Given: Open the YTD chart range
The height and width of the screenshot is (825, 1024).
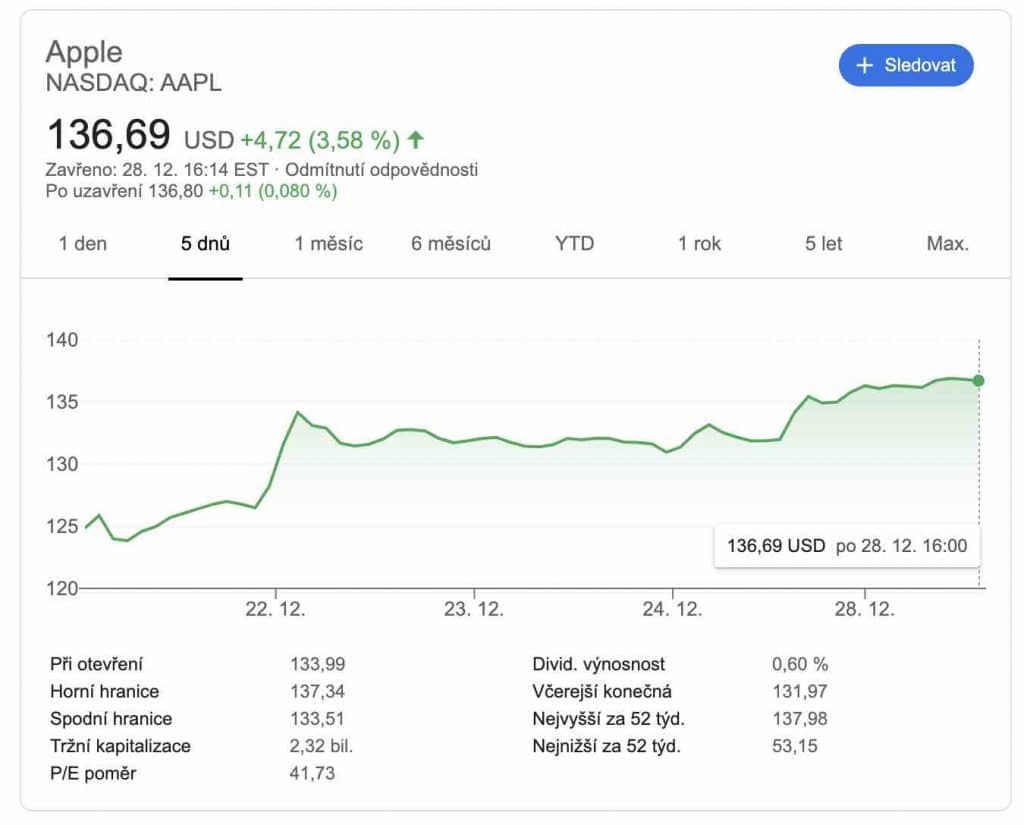Looking at the screenshot, I should tap(574, 244).
